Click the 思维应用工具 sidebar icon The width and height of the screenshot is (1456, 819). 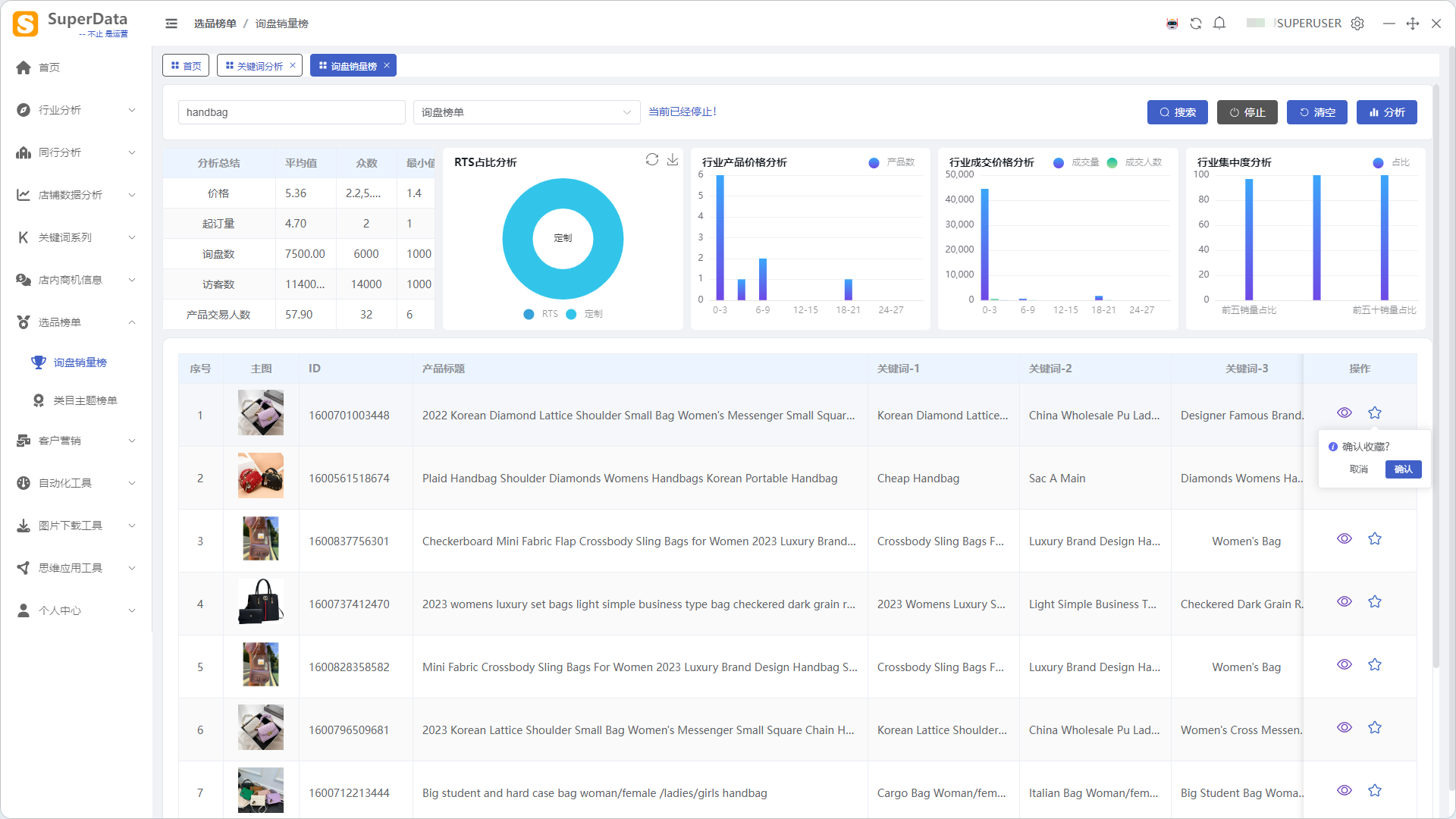[x=24, y=568]
